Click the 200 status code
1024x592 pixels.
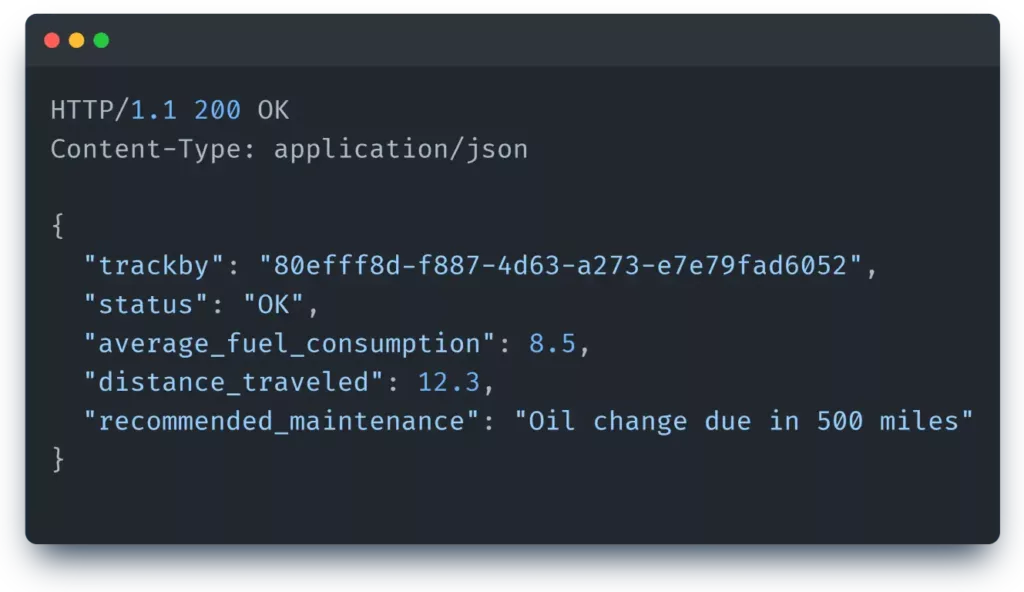[x=217, y=110]
